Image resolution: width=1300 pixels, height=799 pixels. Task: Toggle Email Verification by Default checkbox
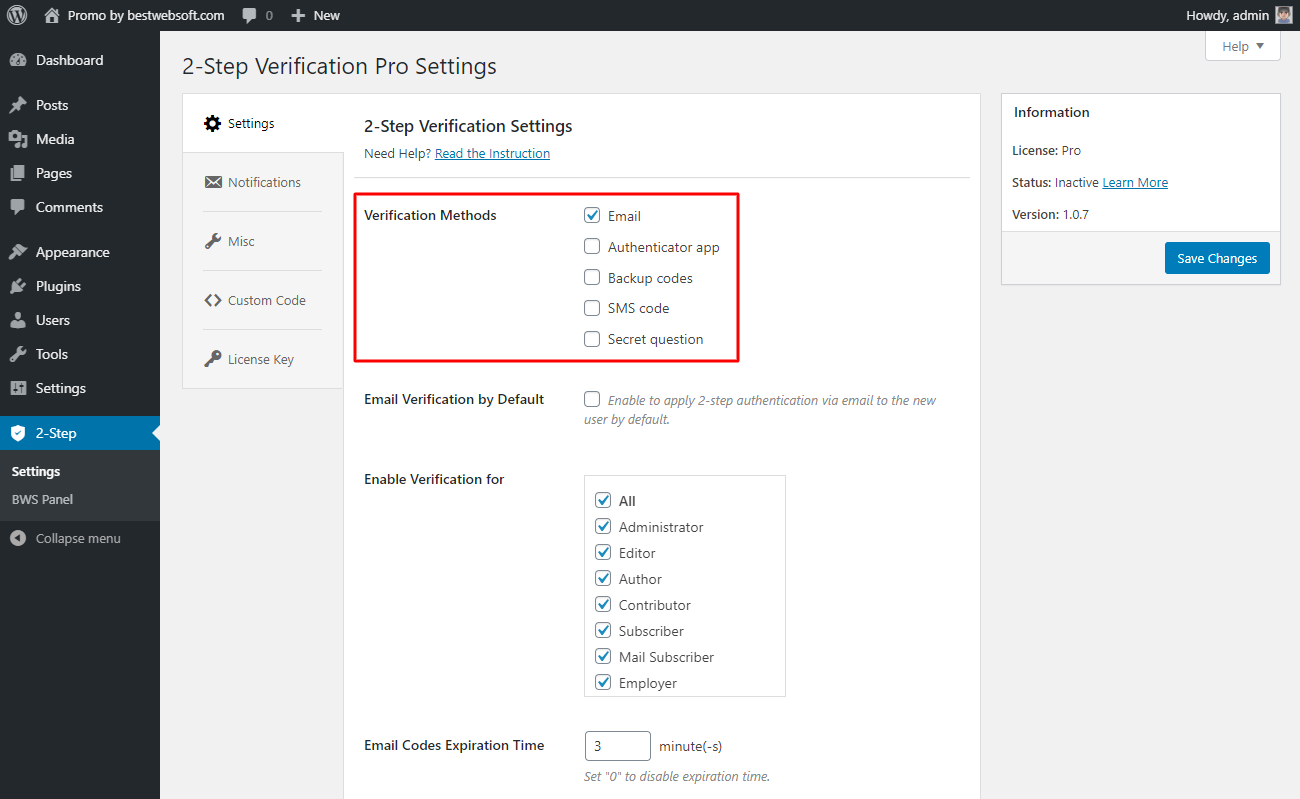point(592,399)
